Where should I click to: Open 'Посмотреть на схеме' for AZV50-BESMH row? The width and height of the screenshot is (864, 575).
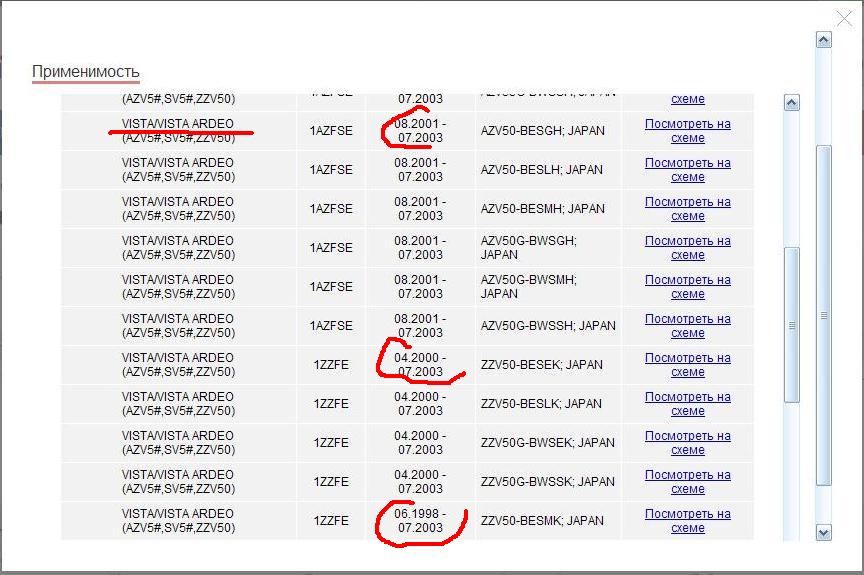[x=687, y=209]
